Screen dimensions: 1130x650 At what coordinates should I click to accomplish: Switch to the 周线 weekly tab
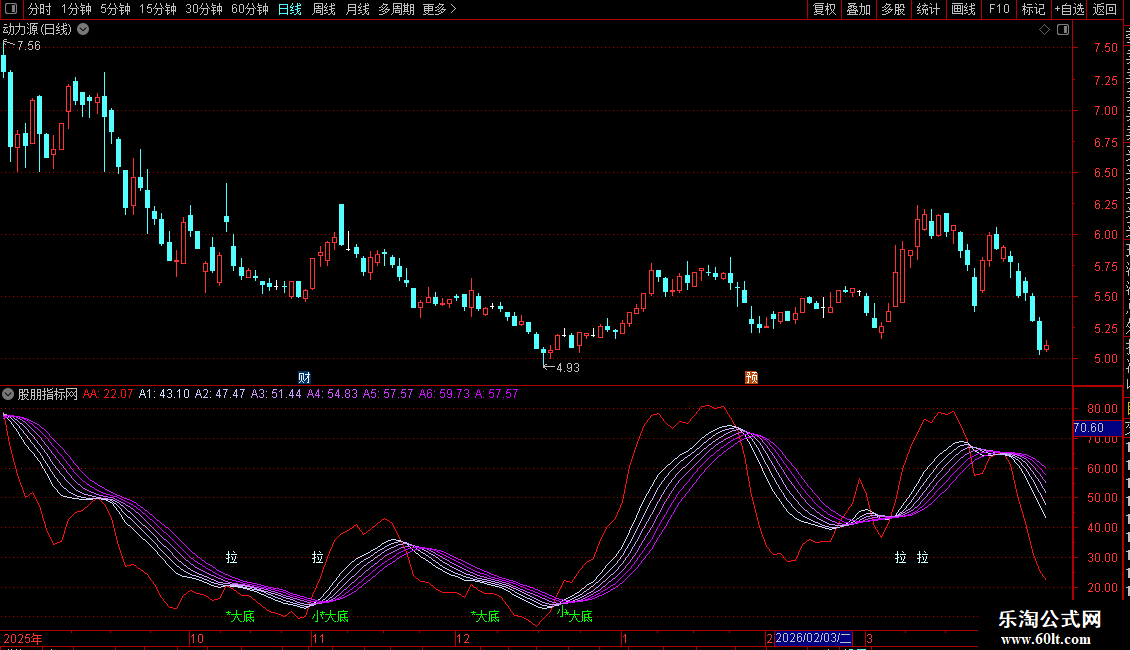324,9
